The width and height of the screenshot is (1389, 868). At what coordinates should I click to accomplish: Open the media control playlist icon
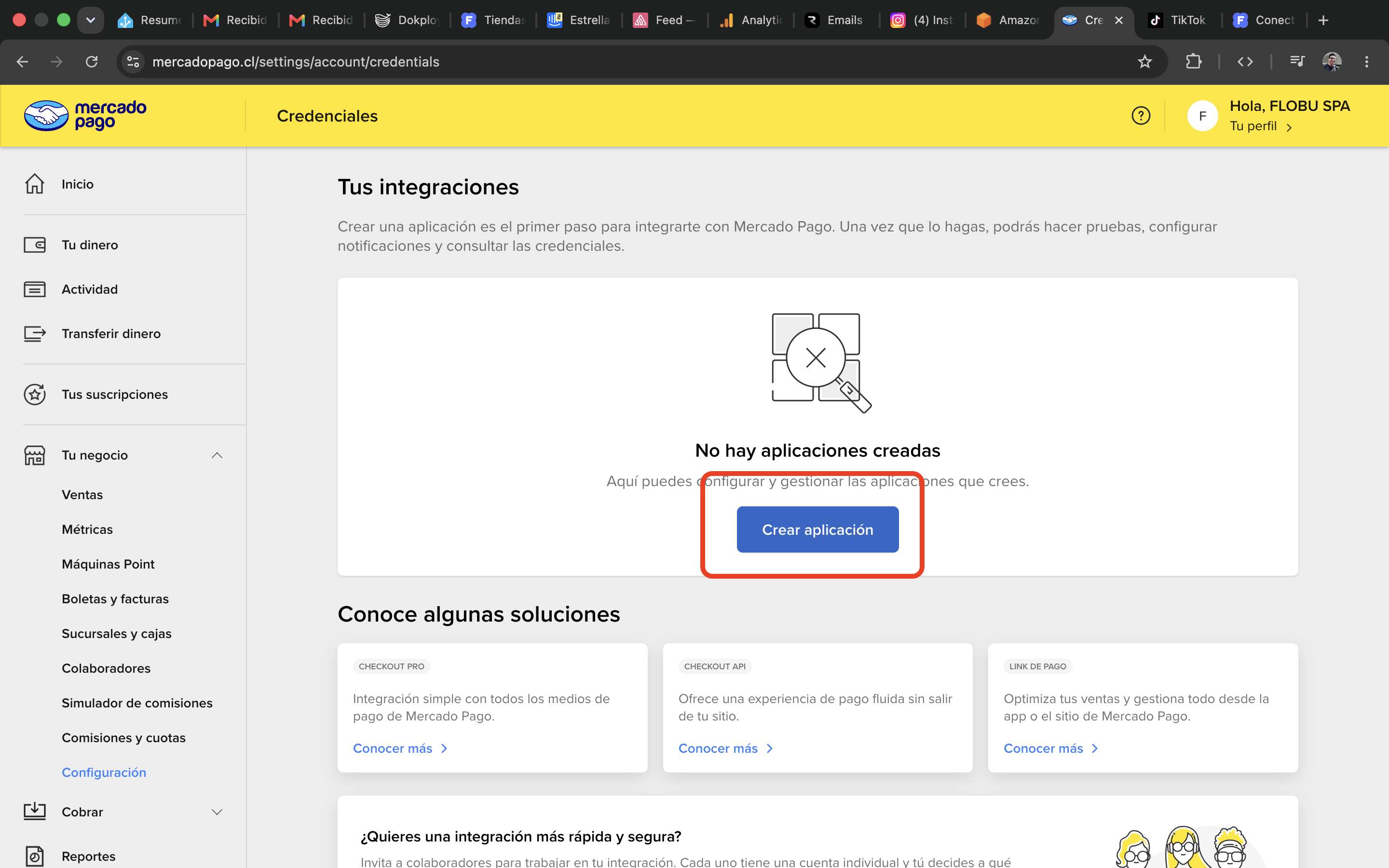[1297, 61]
